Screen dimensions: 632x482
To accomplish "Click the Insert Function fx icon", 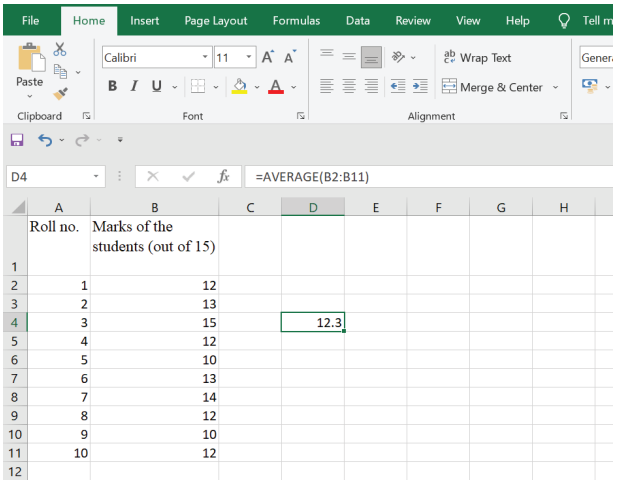I will tap(223, 177).
